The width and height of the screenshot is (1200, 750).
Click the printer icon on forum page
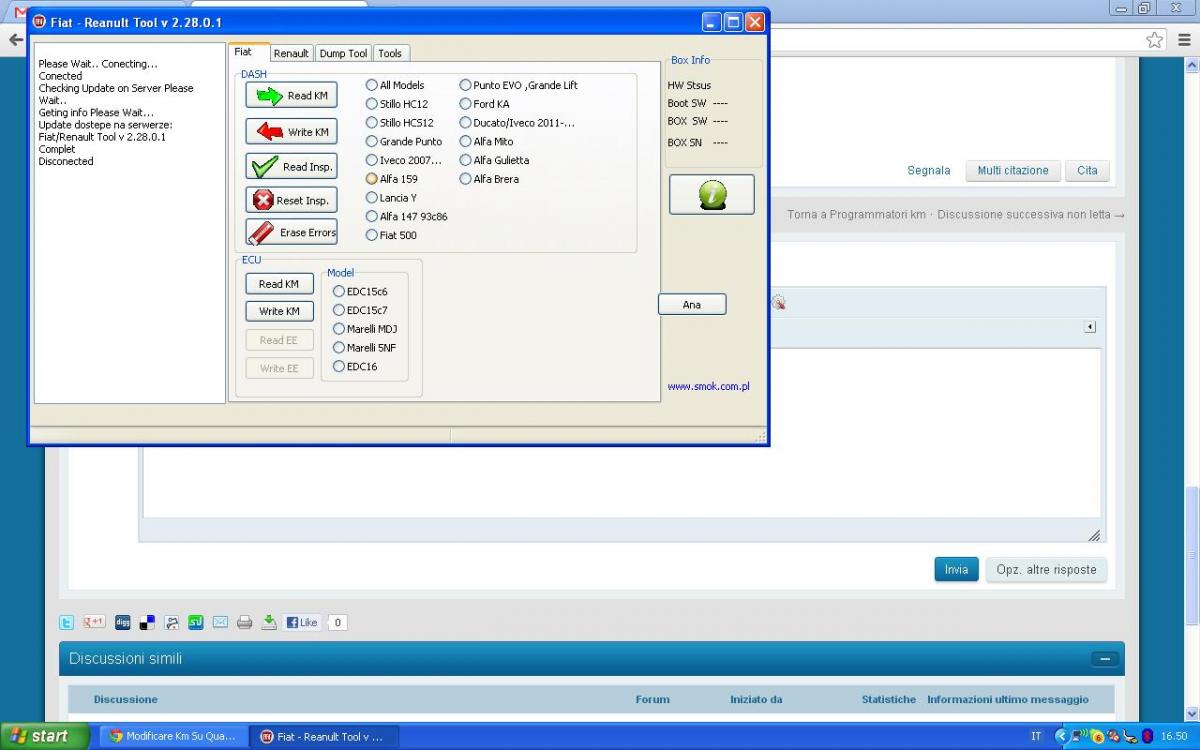point(245,622)
